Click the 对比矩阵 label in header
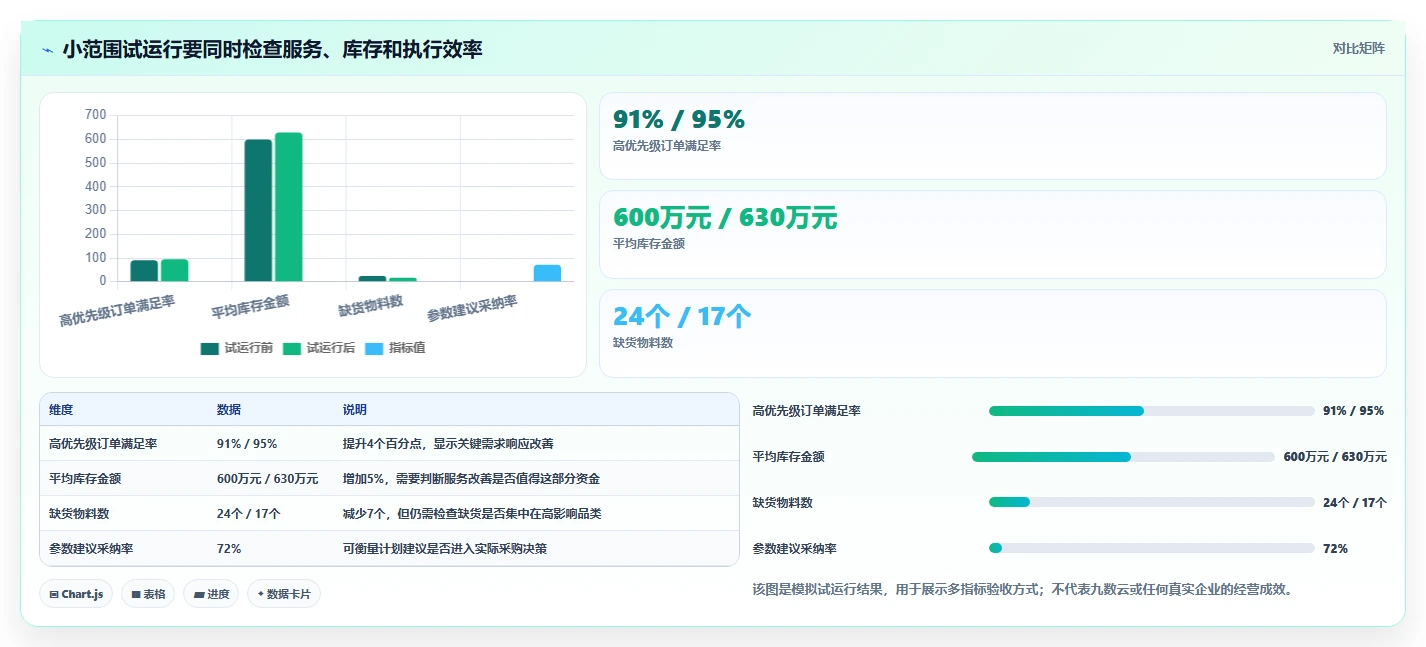1426x647 pixels. 1358,48
